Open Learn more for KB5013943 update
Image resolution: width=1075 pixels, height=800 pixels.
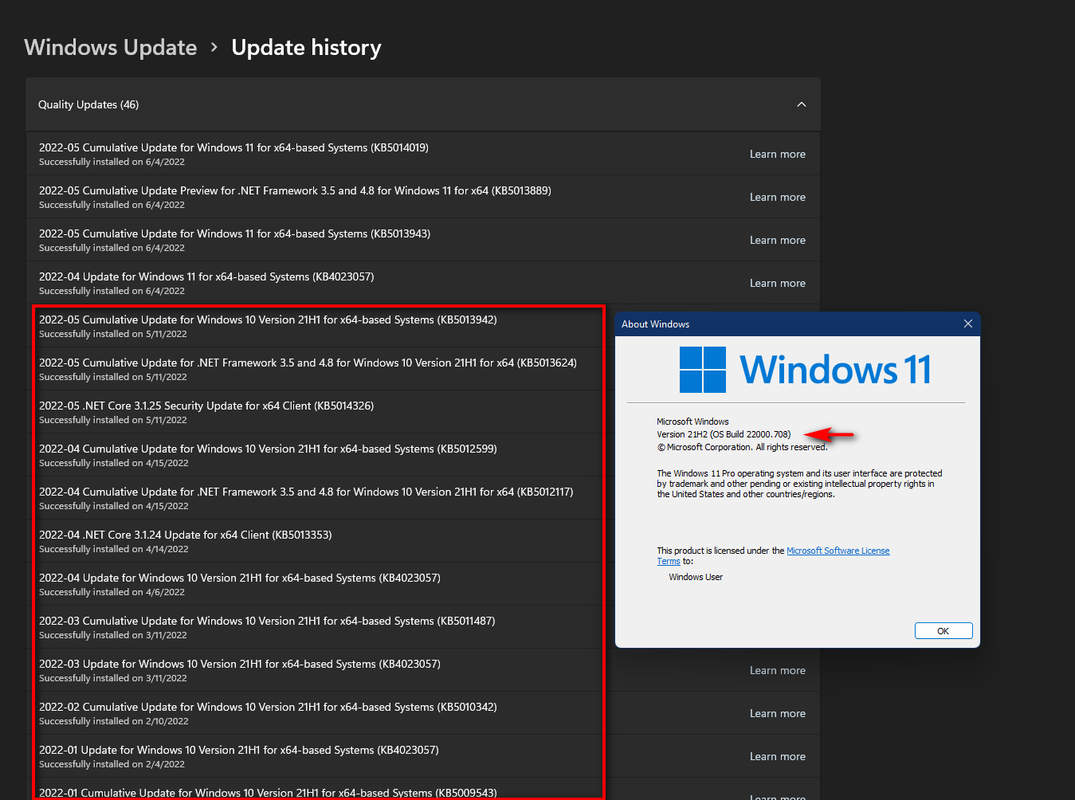pos(777,240)
